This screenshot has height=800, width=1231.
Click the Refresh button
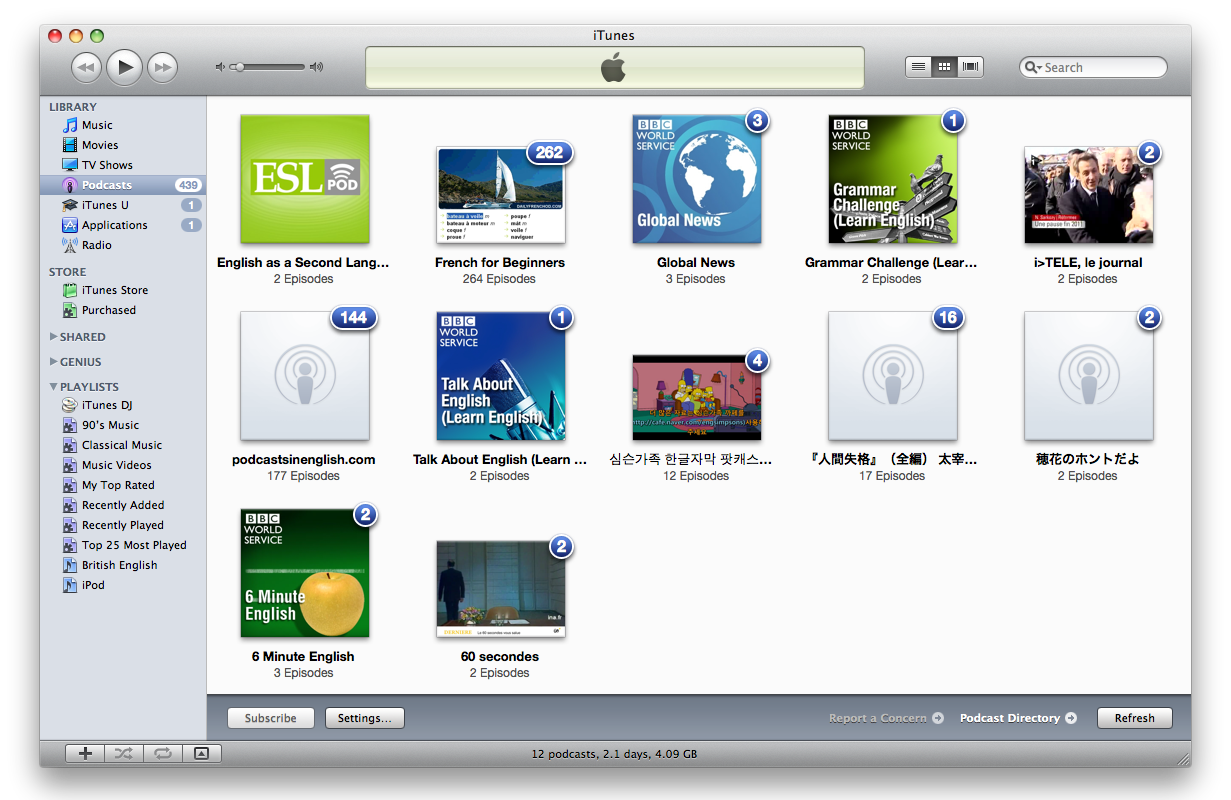[1135, 718]
